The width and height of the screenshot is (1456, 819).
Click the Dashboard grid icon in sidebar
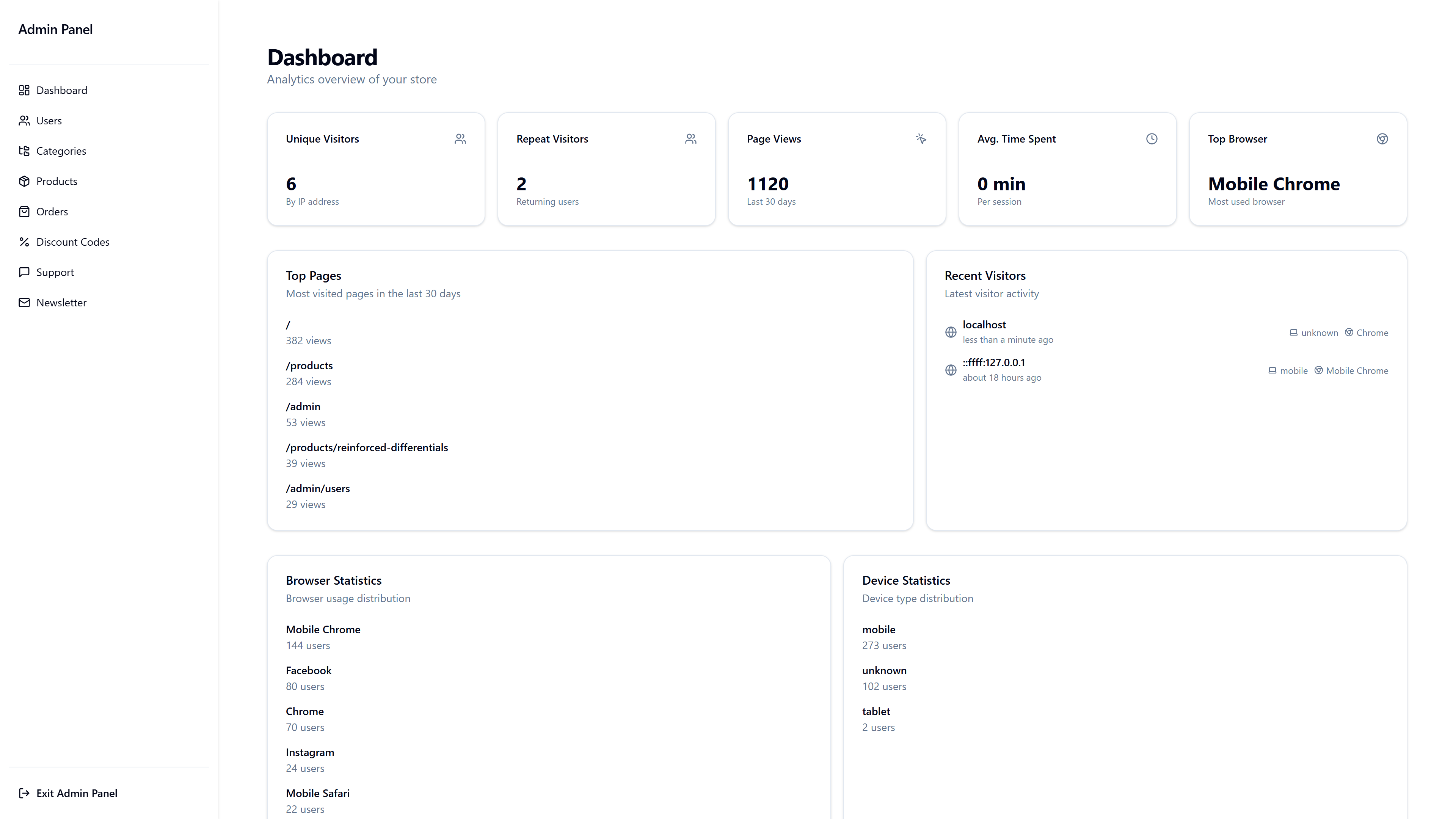click(24, 91)
